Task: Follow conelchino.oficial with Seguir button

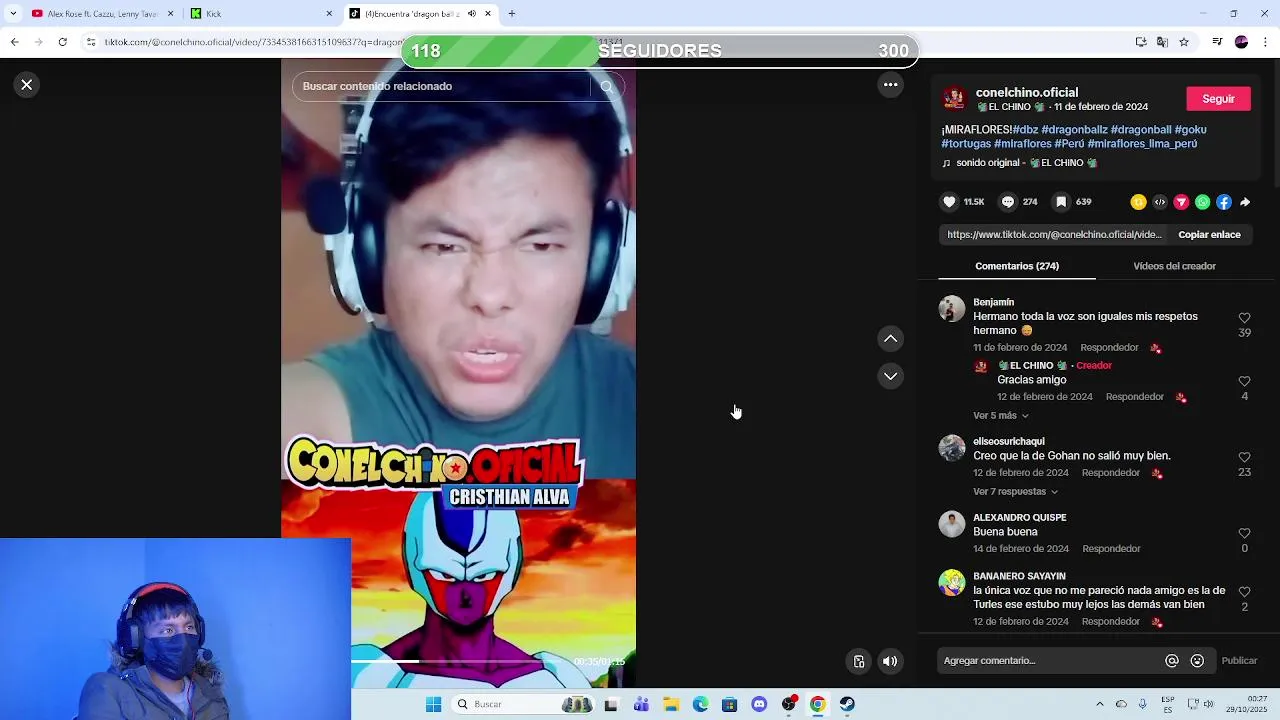Action: pos(1218,99)
